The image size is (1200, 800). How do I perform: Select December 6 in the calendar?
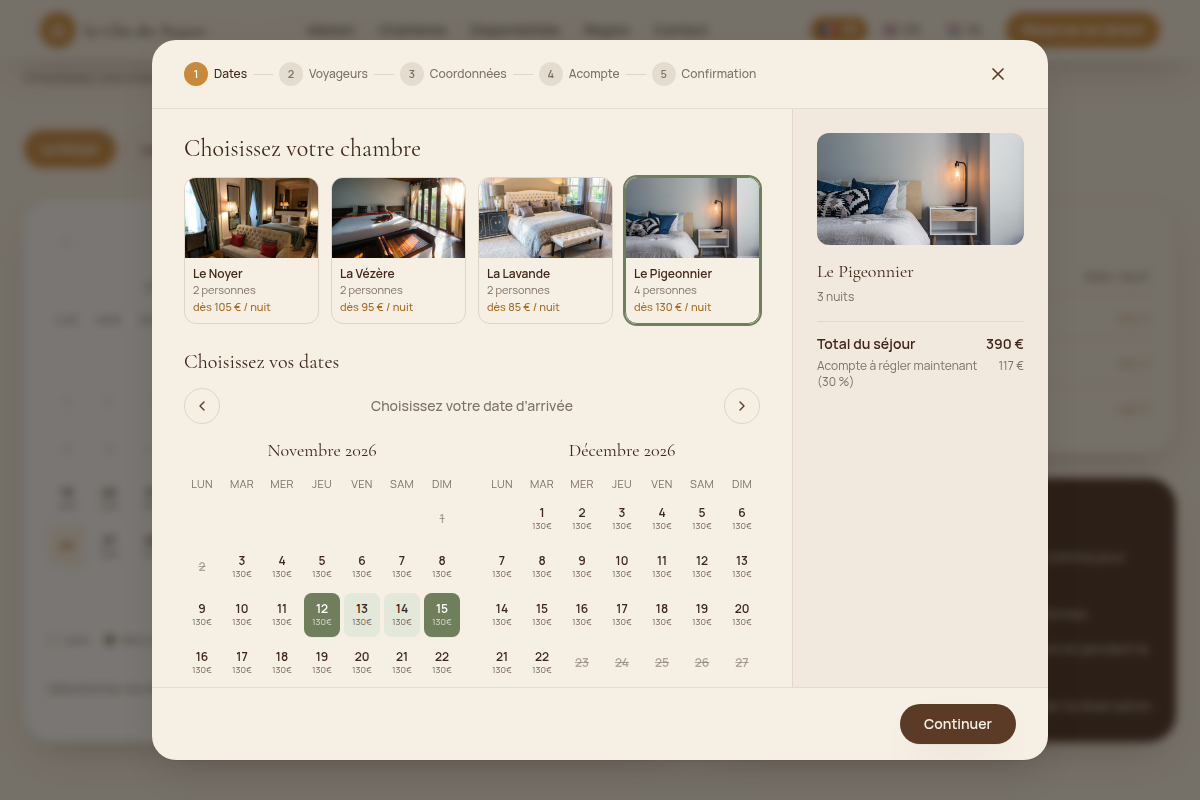point(742,518)
